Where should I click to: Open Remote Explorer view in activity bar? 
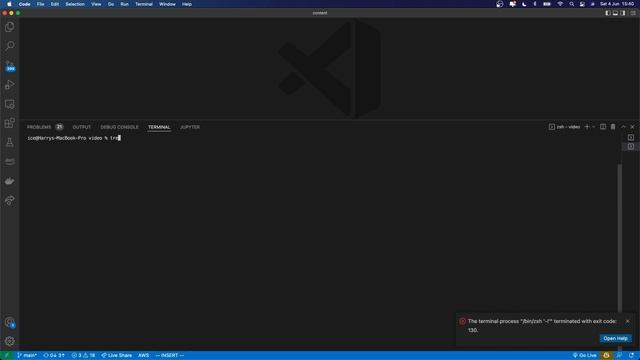click(x=10, y=104)
